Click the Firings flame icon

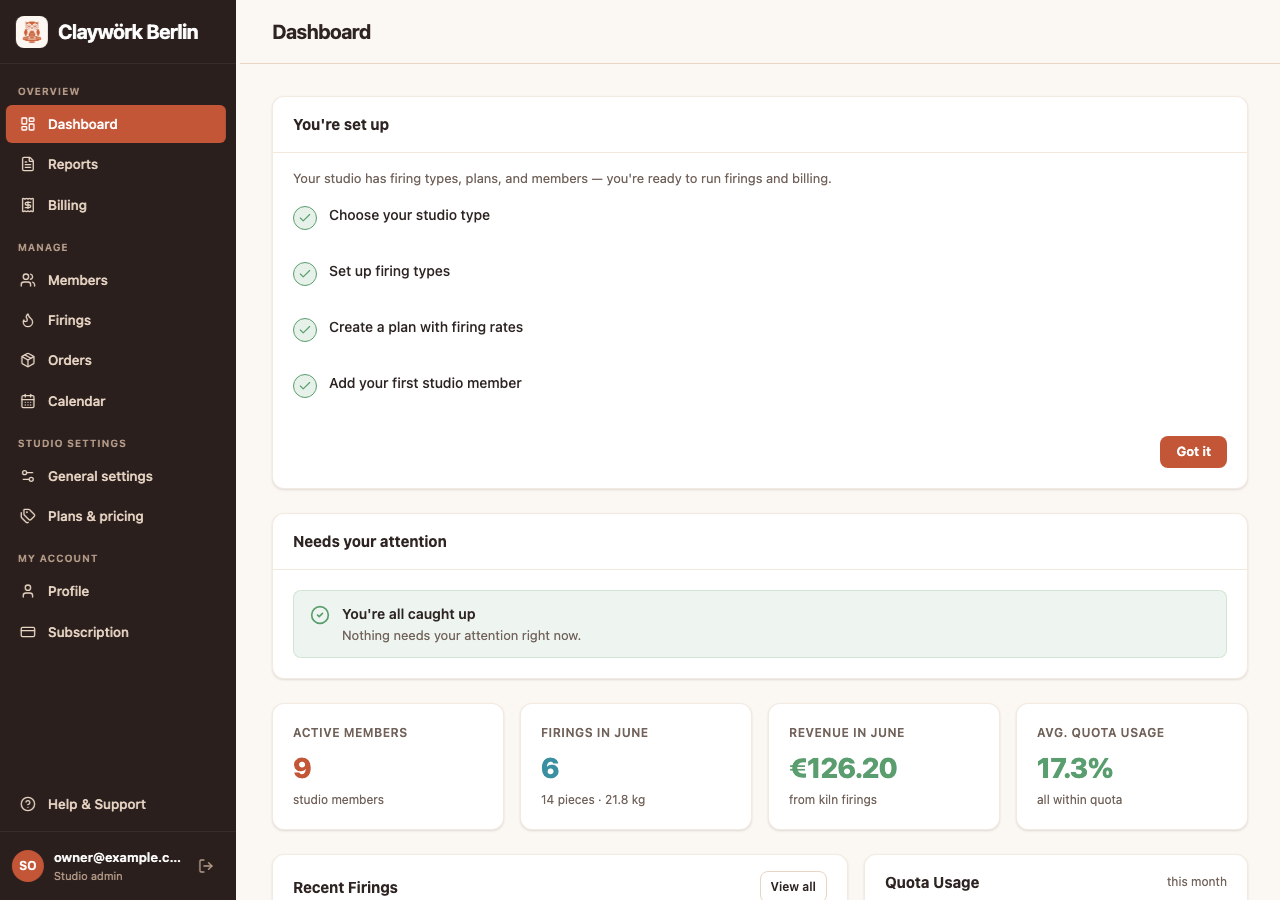click(28, 320)
